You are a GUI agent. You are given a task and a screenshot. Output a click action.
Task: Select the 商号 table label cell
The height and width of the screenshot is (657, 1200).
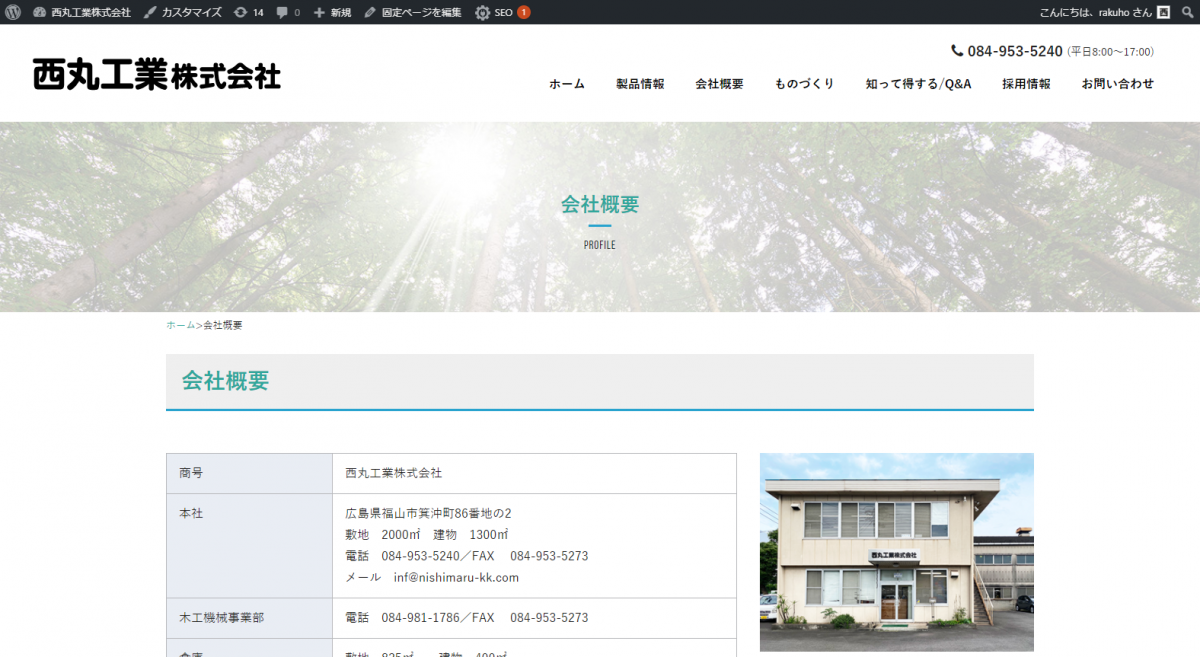[x=249, y=473]
